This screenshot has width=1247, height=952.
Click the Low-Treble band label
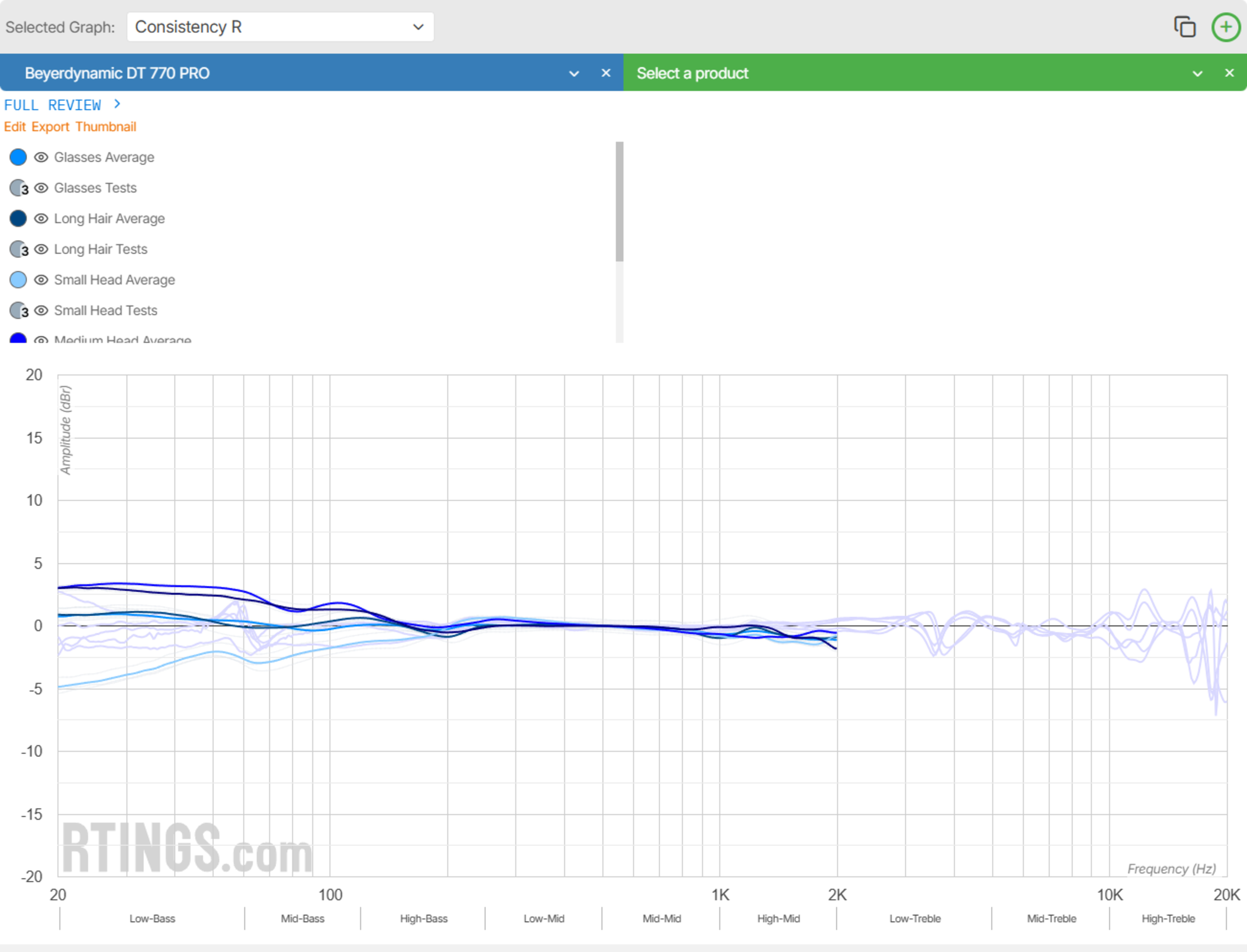pyautogui.click(x=915, y=919)
